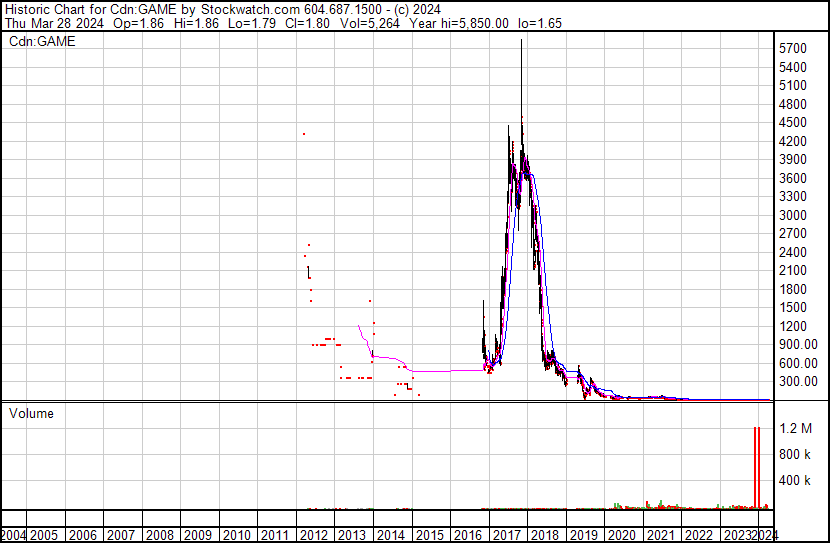Viewport: 830px width, 543px height.
Task: Select the 'Thu Mar 28 2024' date text
Action: coord(55,24)
